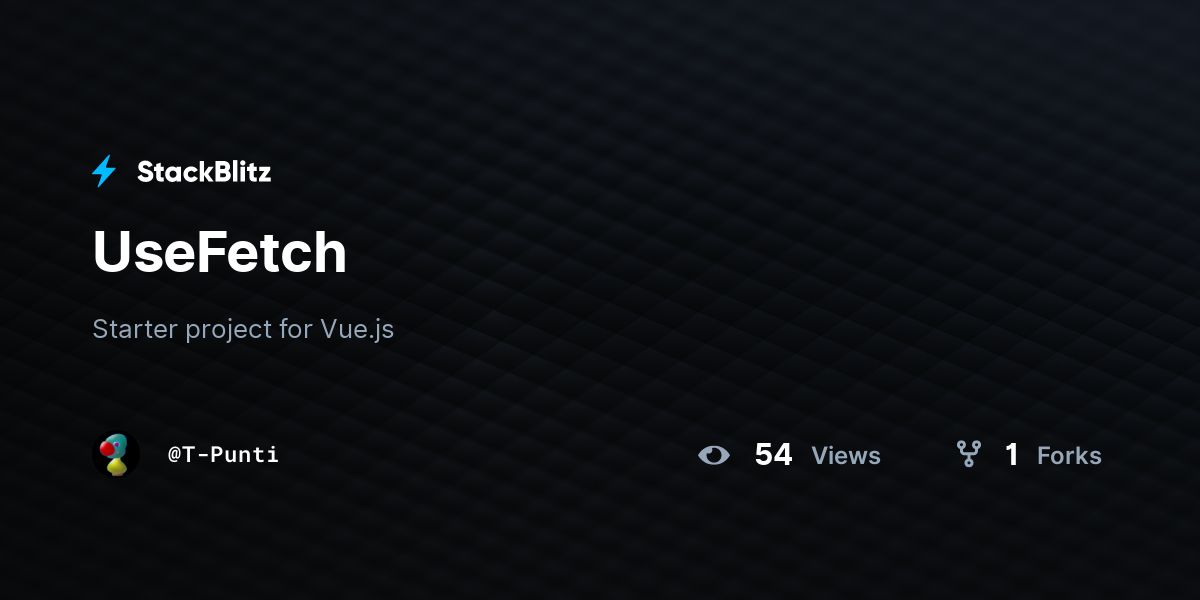Open the T-Punti avatar image
The width and height of the screenshot is (1200, 600).
116,455
